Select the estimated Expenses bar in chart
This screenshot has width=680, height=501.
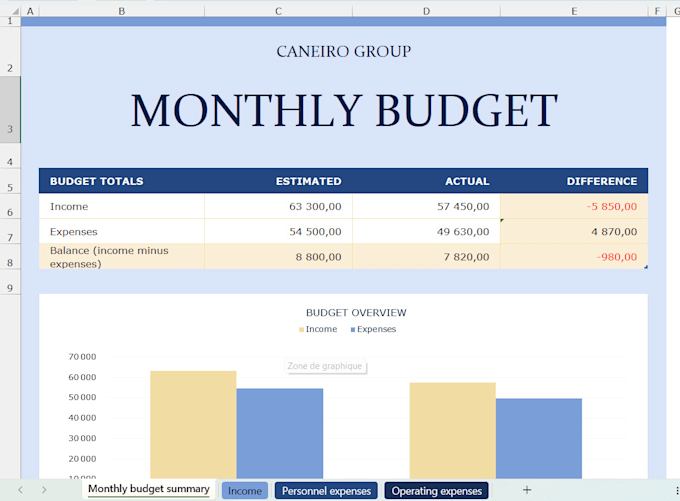pyautogui.click(x=280, y=433)
